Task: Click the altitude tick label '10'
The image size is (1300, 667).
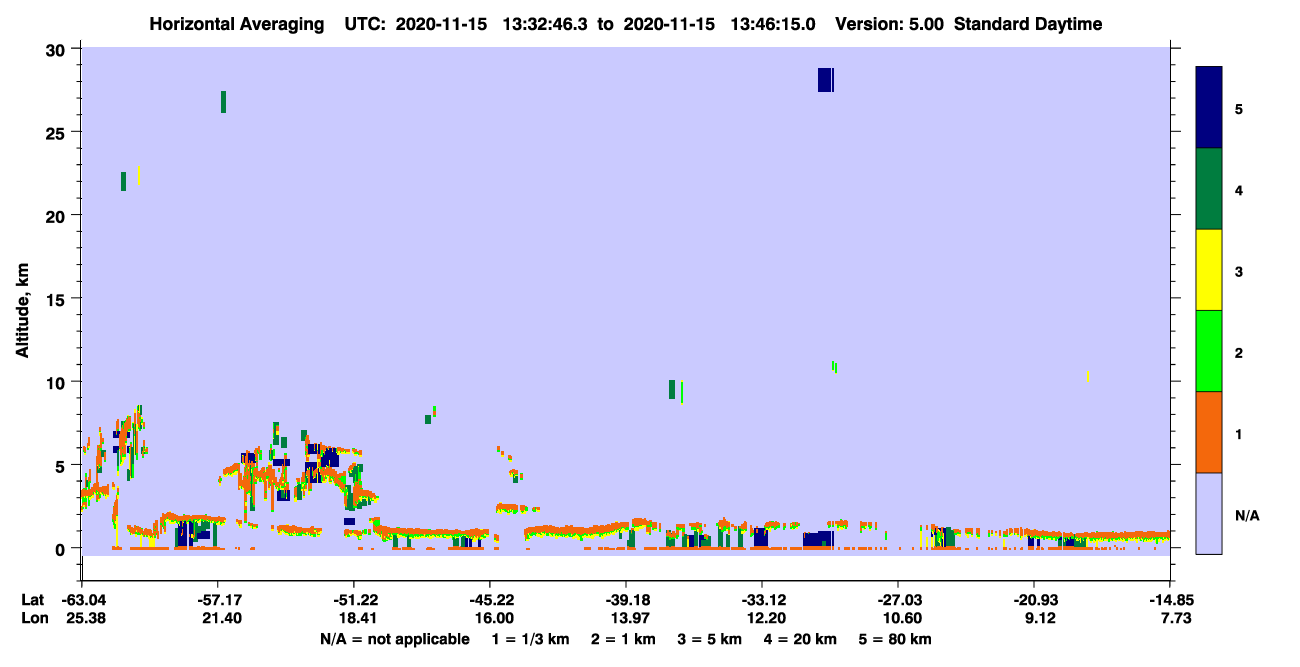Action: point(58,382)
